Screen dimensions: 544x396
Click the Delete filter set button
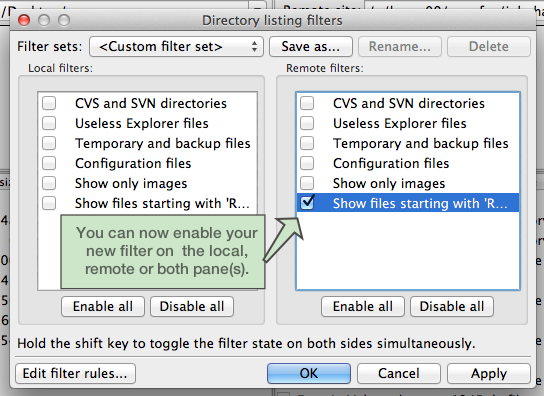click(488, 47)
